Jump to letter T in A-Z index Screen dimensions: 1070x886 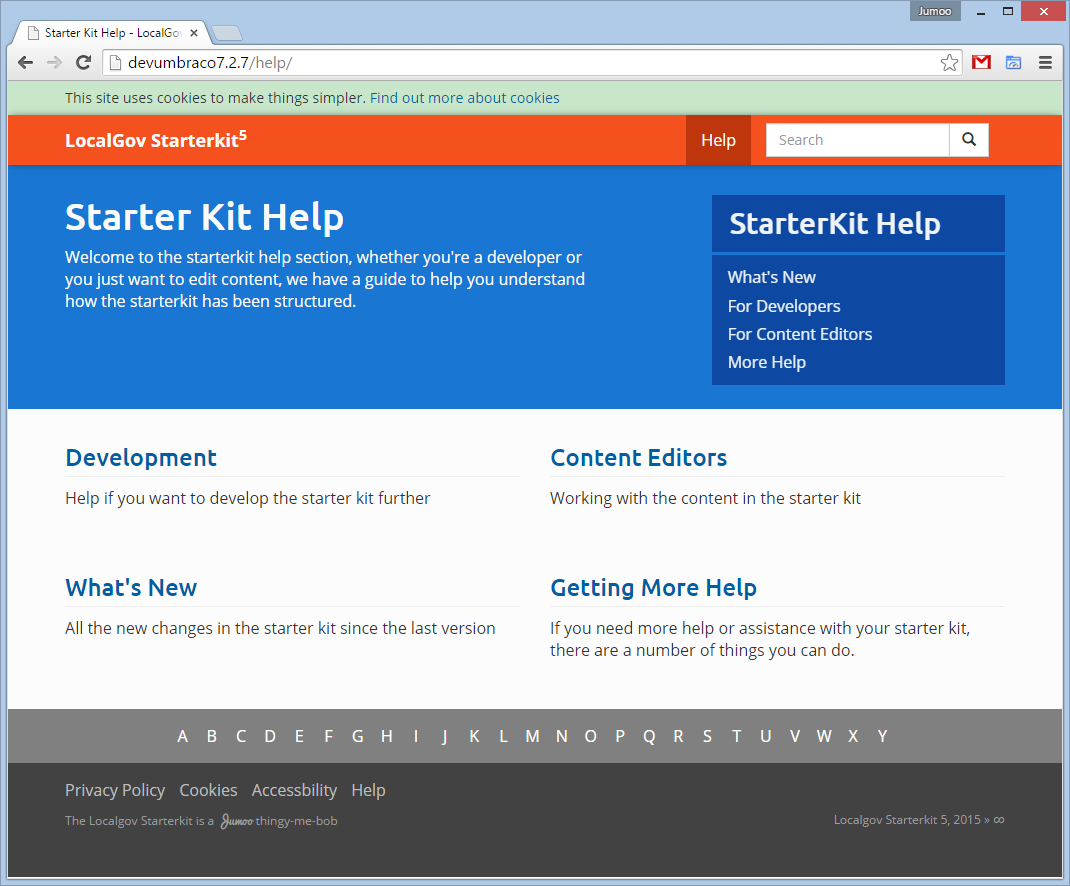[736, 737]
